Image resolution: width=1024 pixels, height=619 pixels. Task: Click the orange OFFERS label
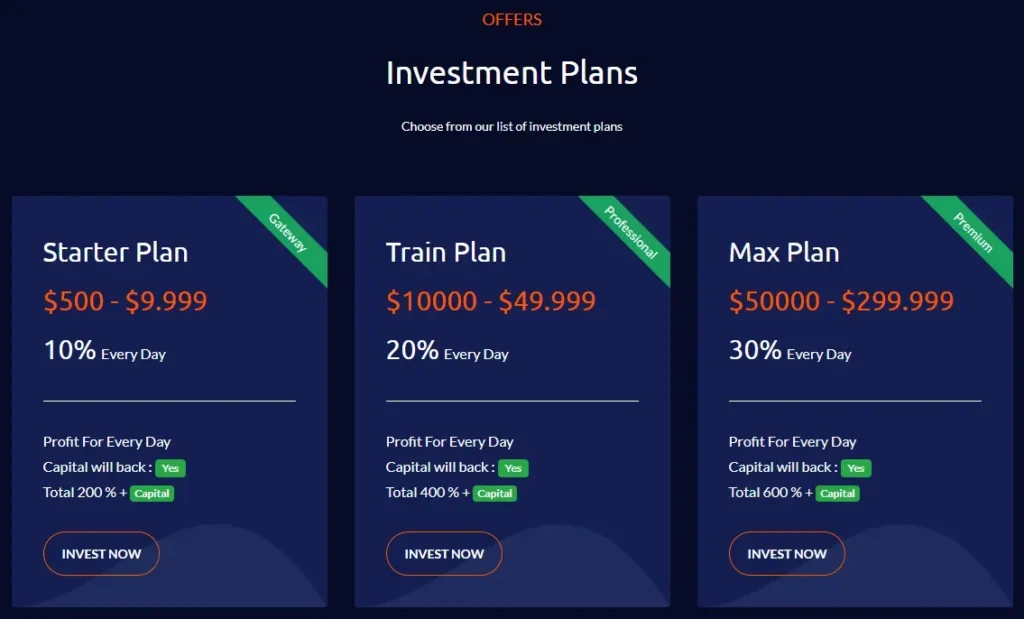coord(512,20)
